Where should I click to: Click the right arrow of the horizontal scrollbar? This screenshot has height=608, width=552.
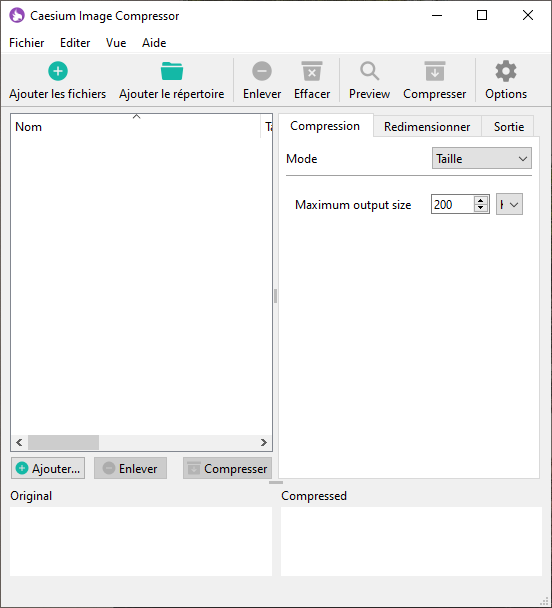point(264,442)
